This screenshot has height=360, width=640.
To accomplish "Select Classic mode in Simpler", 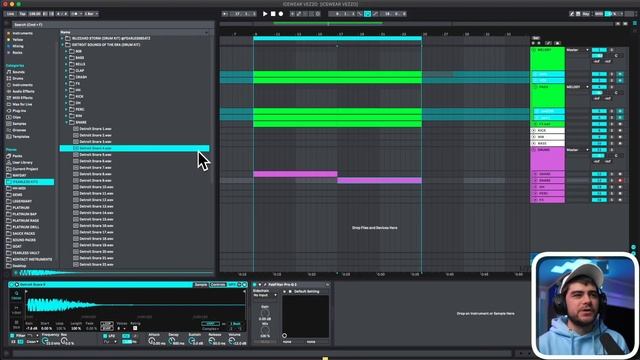I will tap(16, 296).
